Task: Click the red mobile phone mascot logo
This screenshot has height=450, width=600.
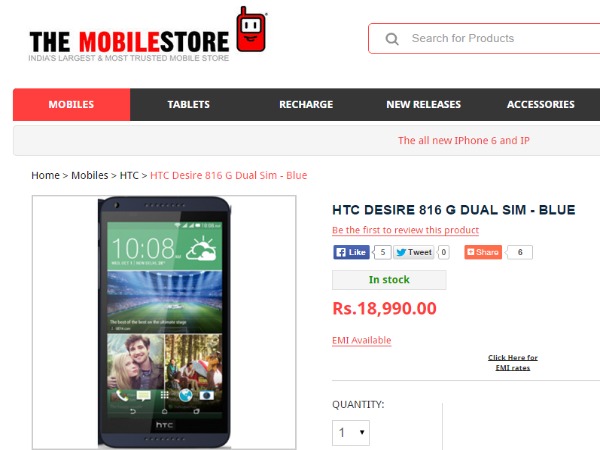Action: pos(251,29)
